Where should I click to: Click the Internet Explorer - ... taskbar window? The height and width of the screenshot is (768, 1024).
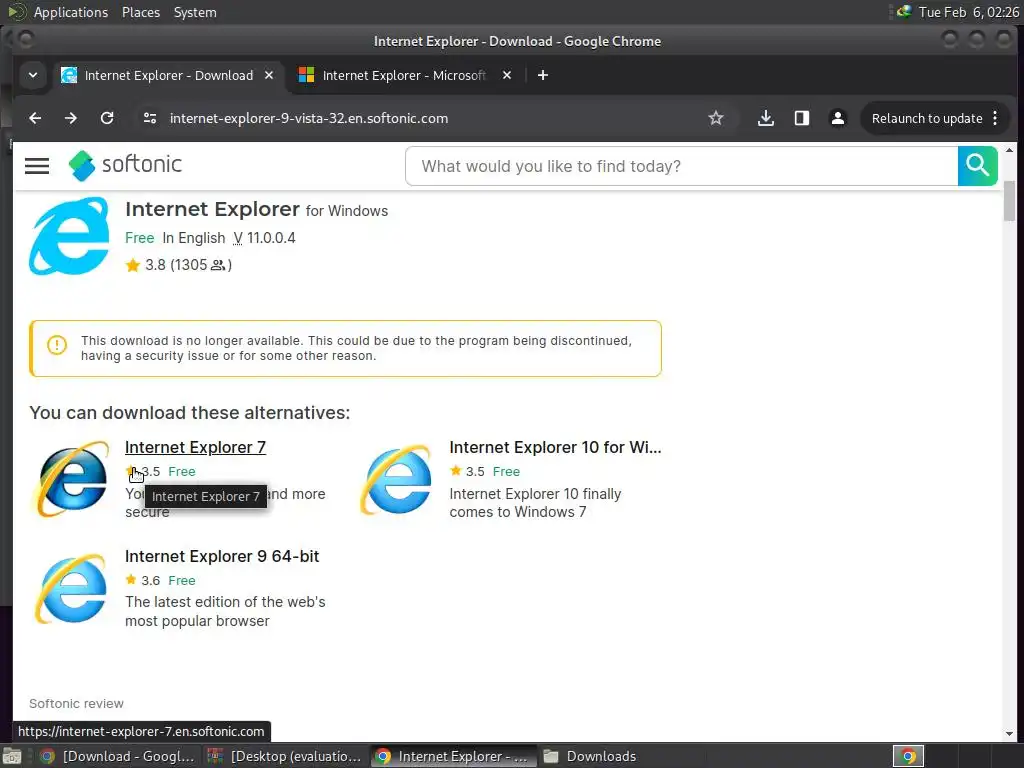tap(452, 756)
